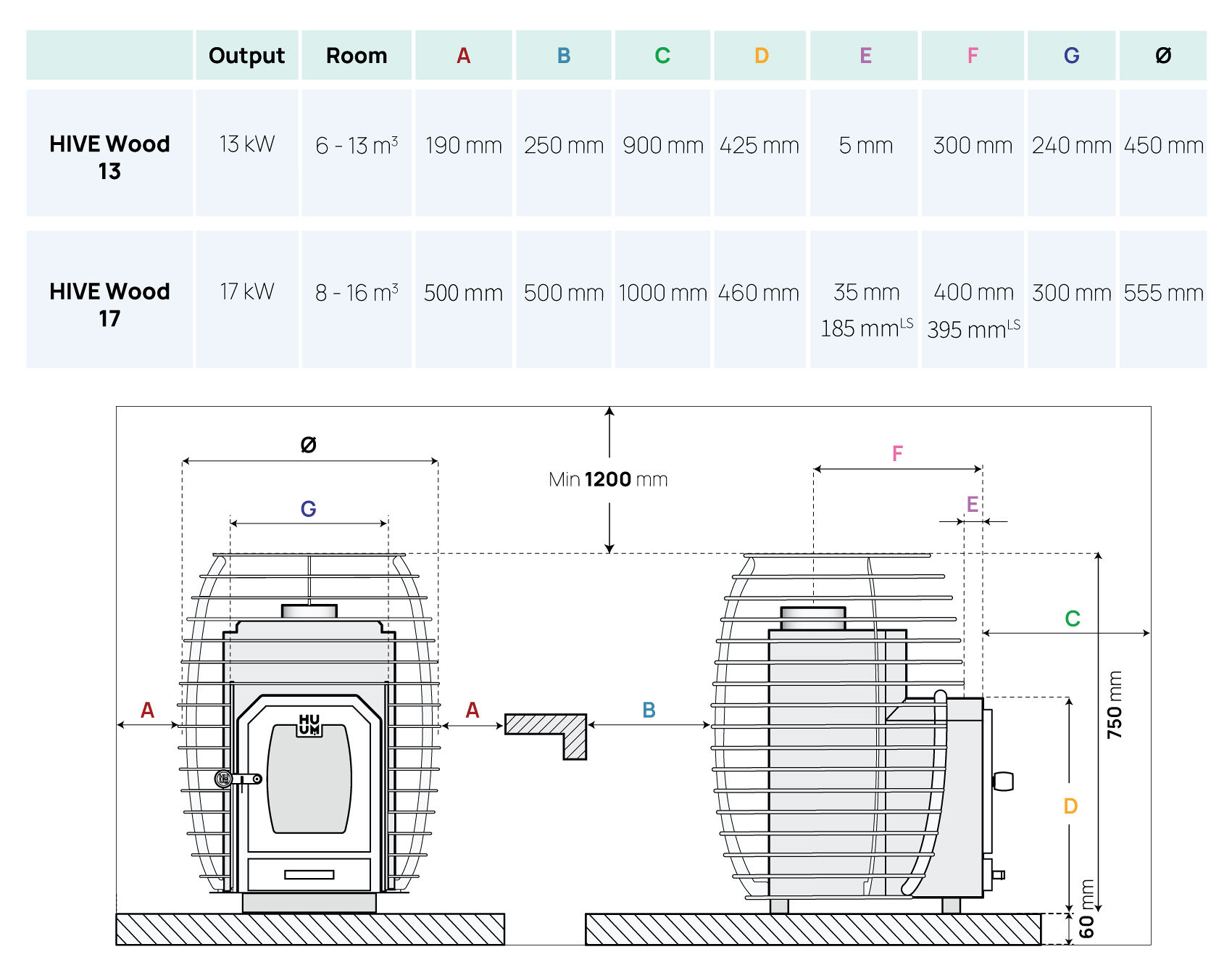
Task: Click the 185 mm LS value in table
Action: pos(866,328)
